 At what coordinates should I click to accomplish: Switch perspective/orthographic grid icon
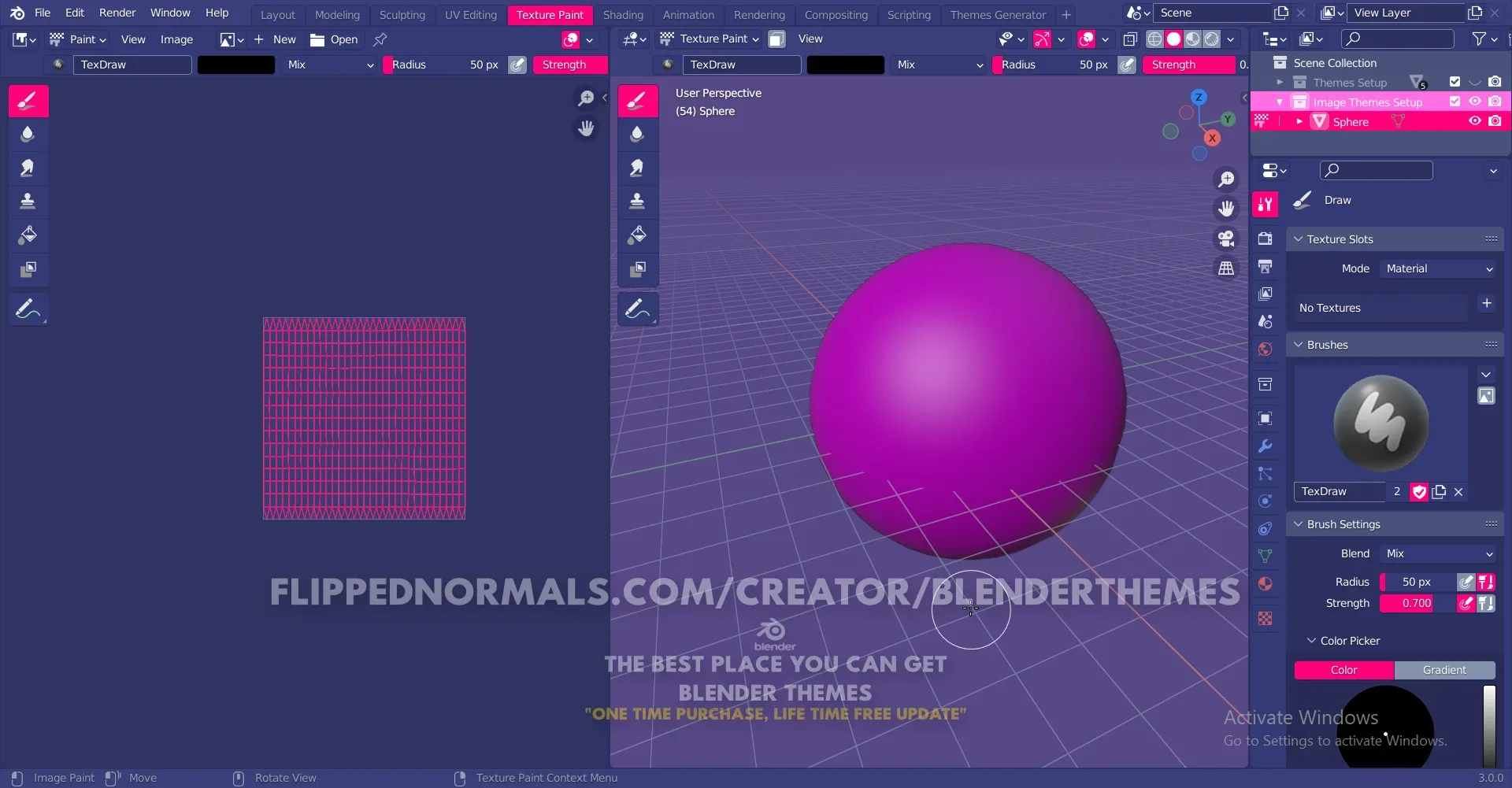coord(1226,268)
